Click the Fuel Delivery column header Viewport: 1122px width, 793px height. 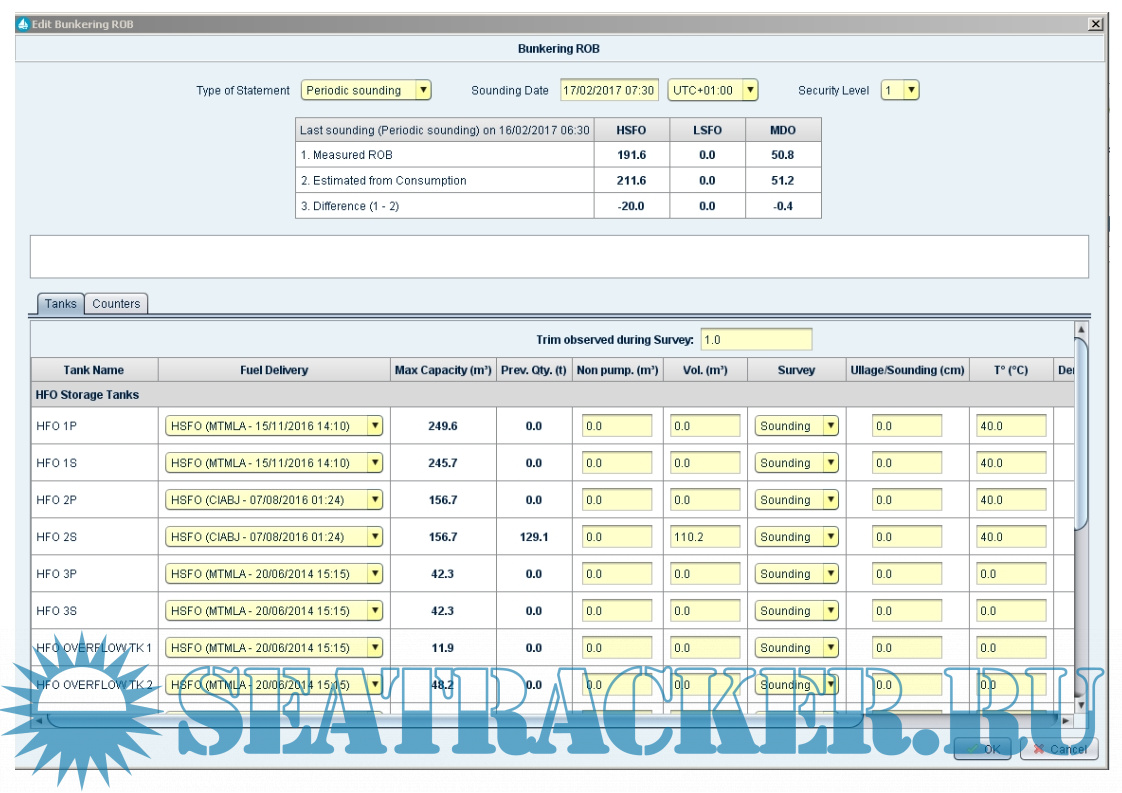pyautogui.click(x=274, y=370)
